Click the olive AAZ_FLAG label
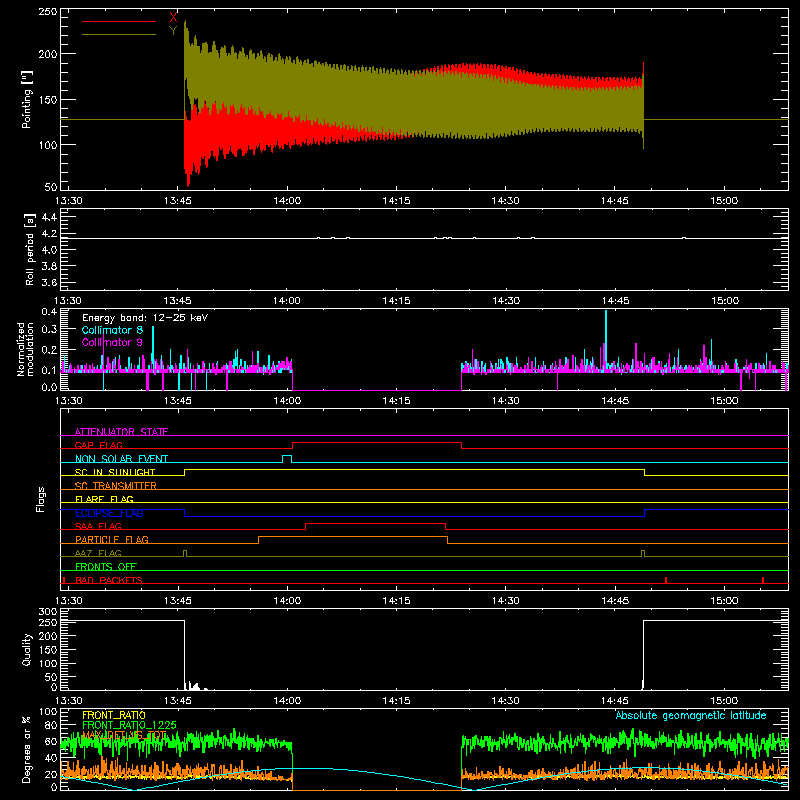Screen dimensions: 800x800 pyautogui.click(x=98, y=553)
